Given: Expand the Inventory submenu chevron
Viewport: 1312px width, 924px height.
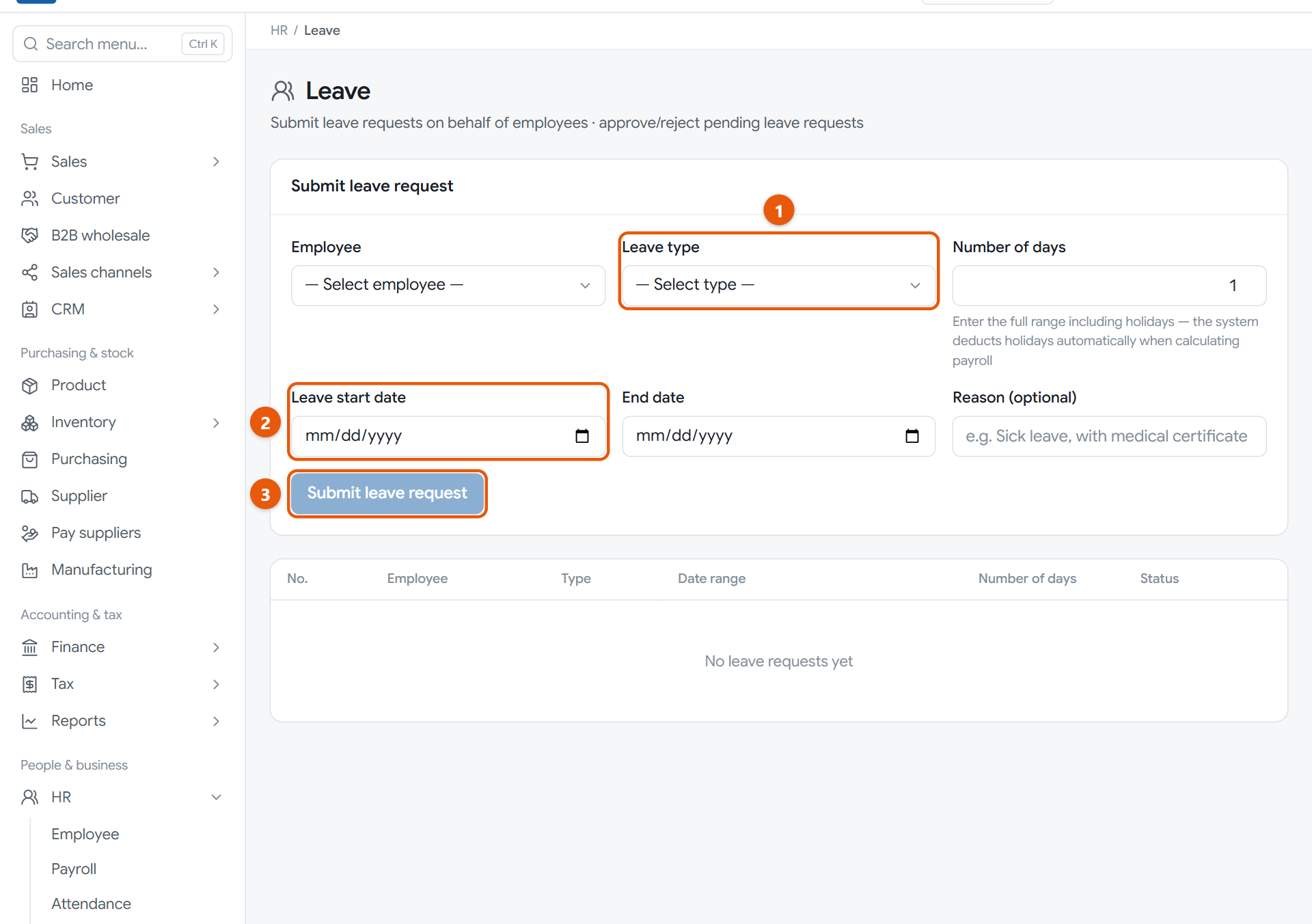Looking at the screenshot, I should pyautogui.click(x=216, y=423).
